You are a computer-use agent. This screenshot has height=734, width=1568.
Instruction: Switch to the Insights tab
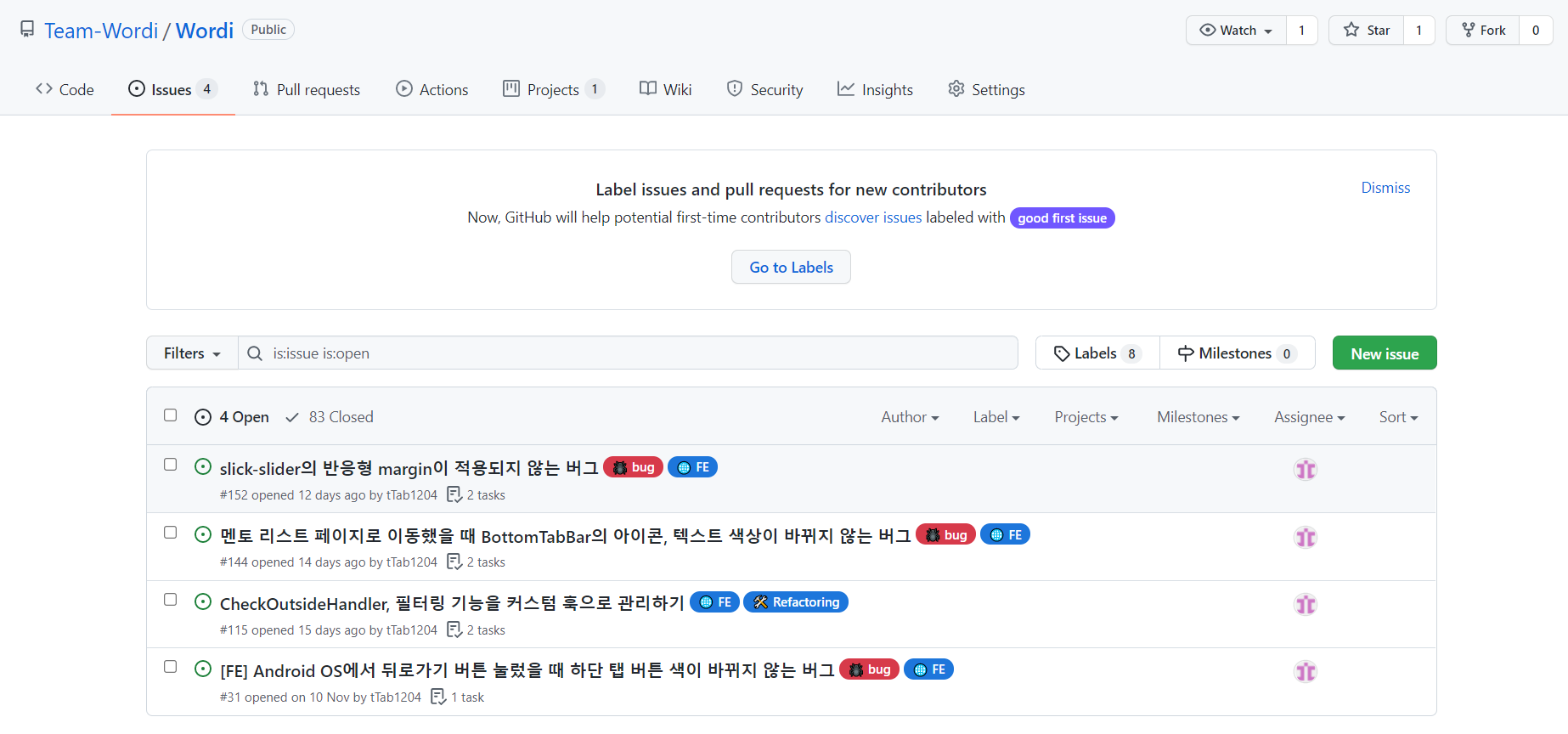[x=875, y=89]
